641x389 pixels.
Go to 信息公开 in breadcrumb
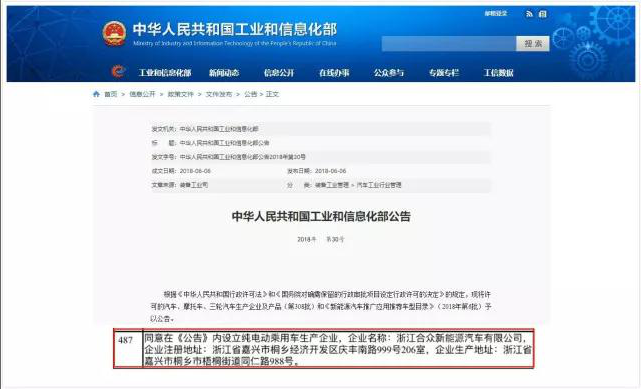pyautogui.click(x=142, y=94)
